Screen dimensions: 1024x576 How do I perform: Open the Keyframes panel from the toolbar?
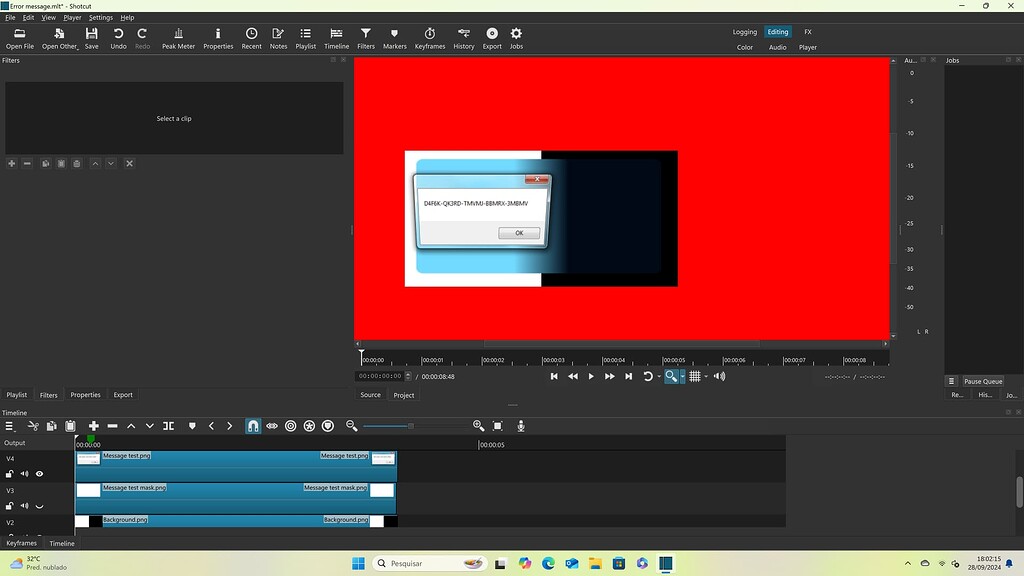(429, 37)
